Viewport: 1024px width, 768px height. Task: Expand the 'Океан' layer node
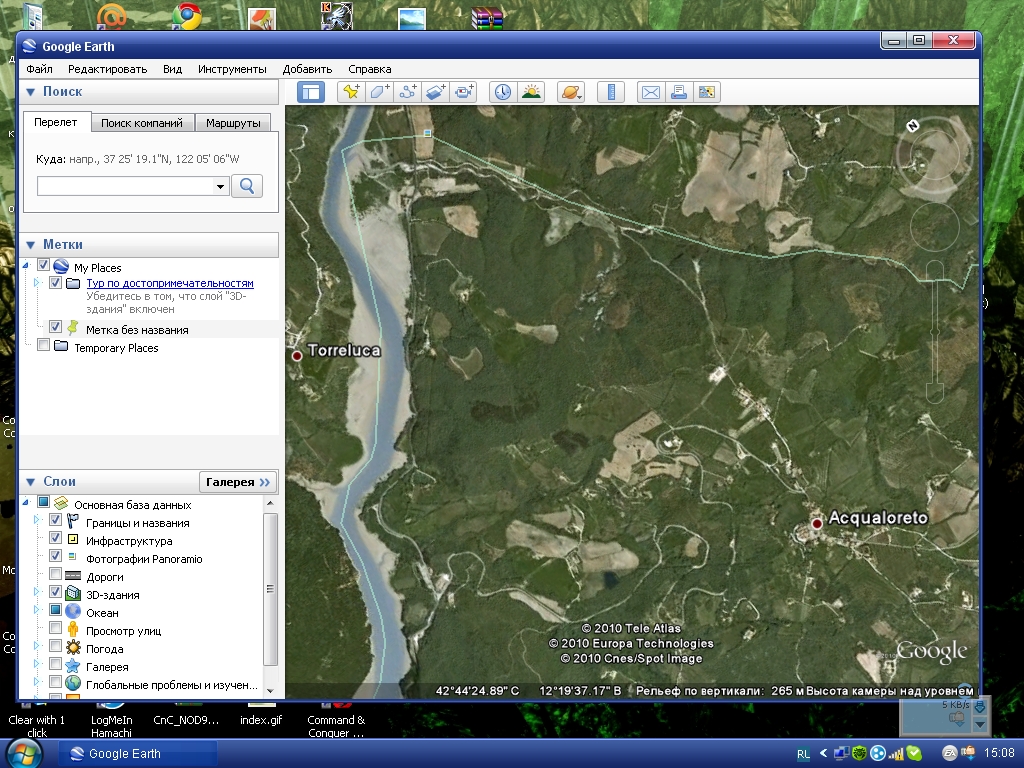(37, 610)
